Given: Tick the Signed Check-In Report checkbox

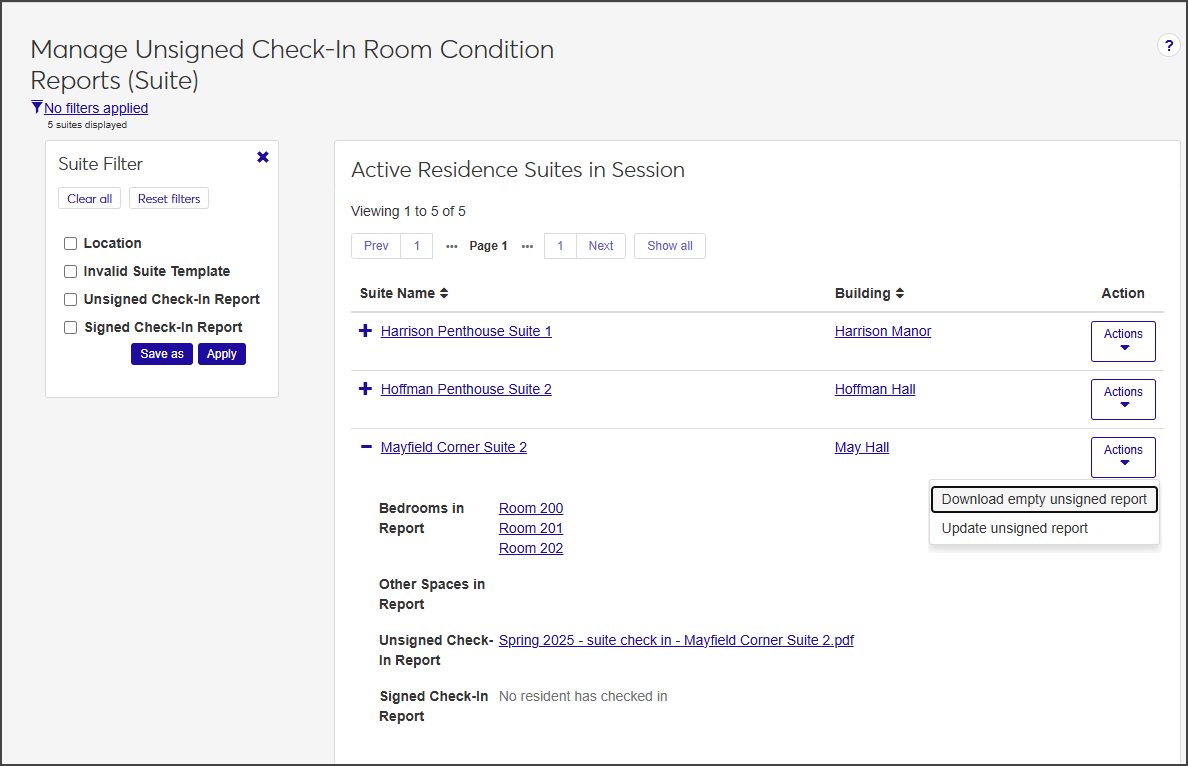Looking at the screenshot, I should (x=71, y=327).
